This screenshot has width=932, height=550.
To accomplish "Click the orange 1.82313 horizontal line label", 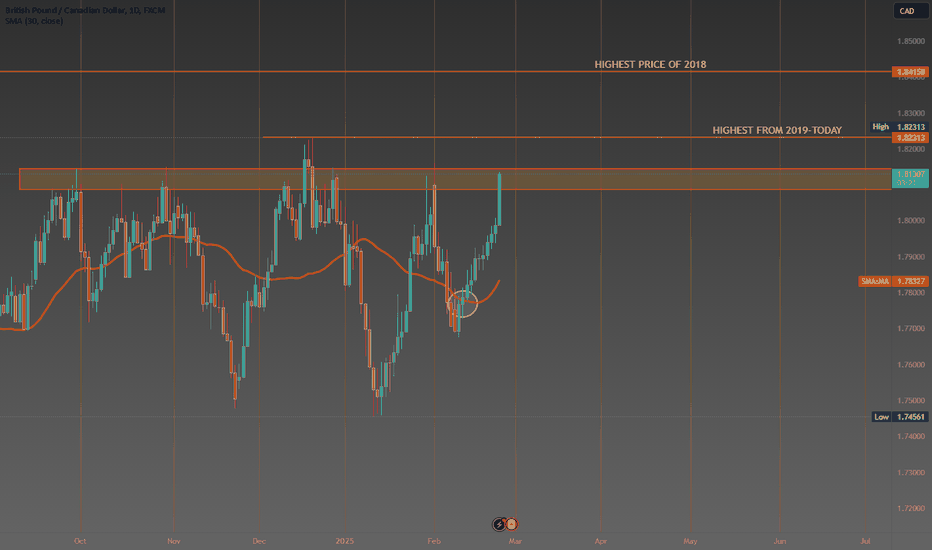I will pos(909,138).
